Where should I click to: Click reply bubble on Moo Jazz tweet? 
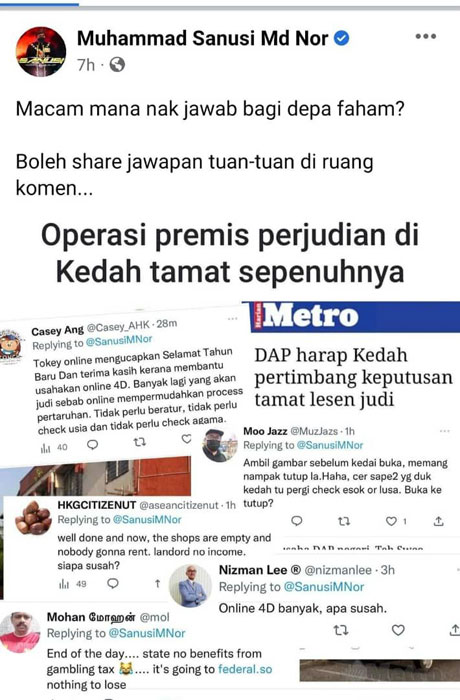tap(297, 521)
